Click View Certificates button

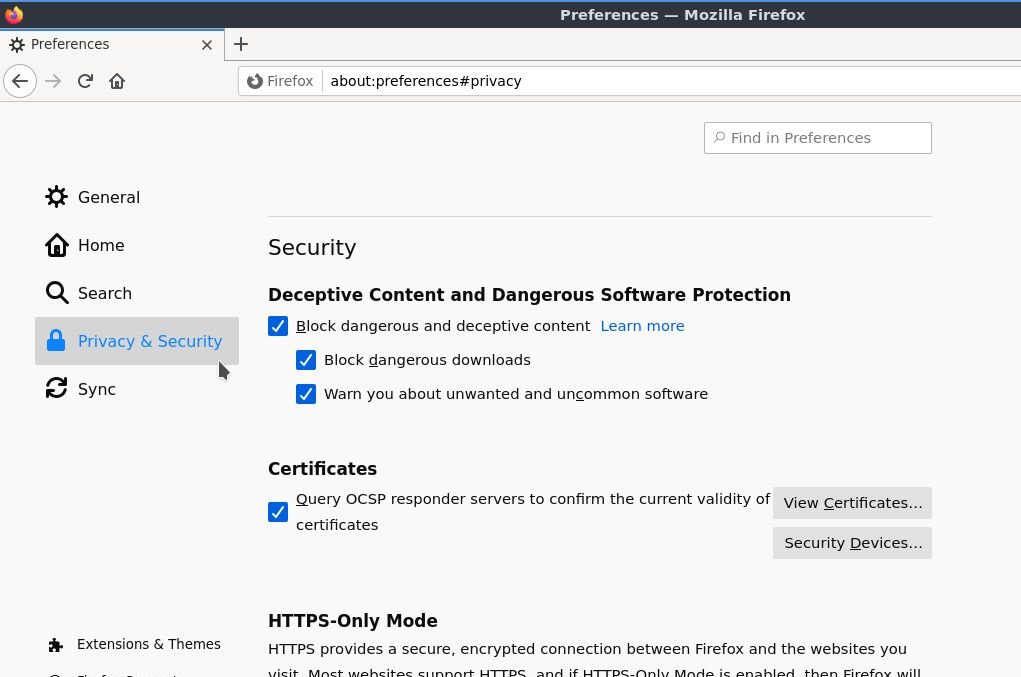(852, 503)
